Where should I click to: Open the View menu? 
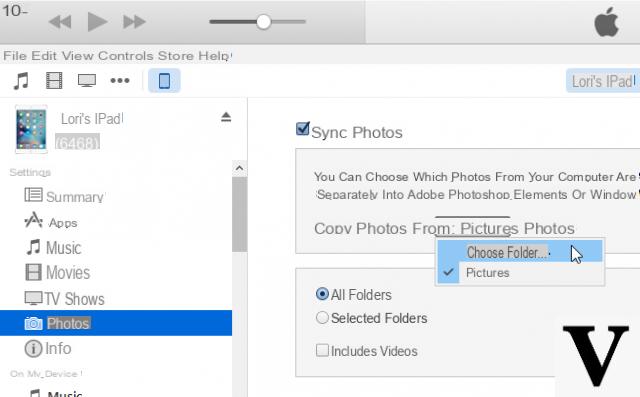coord(78,55)
